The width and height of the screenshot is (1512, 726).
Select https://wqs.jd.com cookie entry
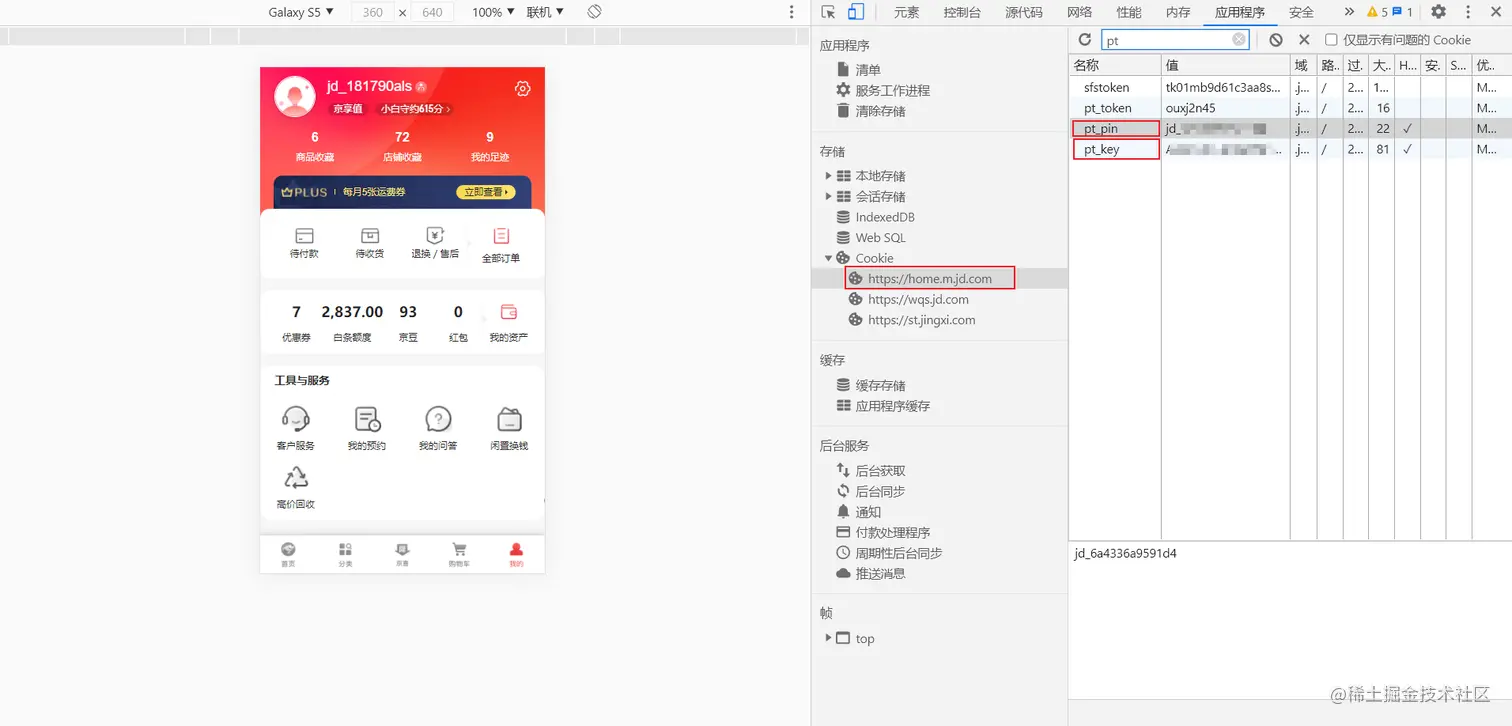[918, 299]
